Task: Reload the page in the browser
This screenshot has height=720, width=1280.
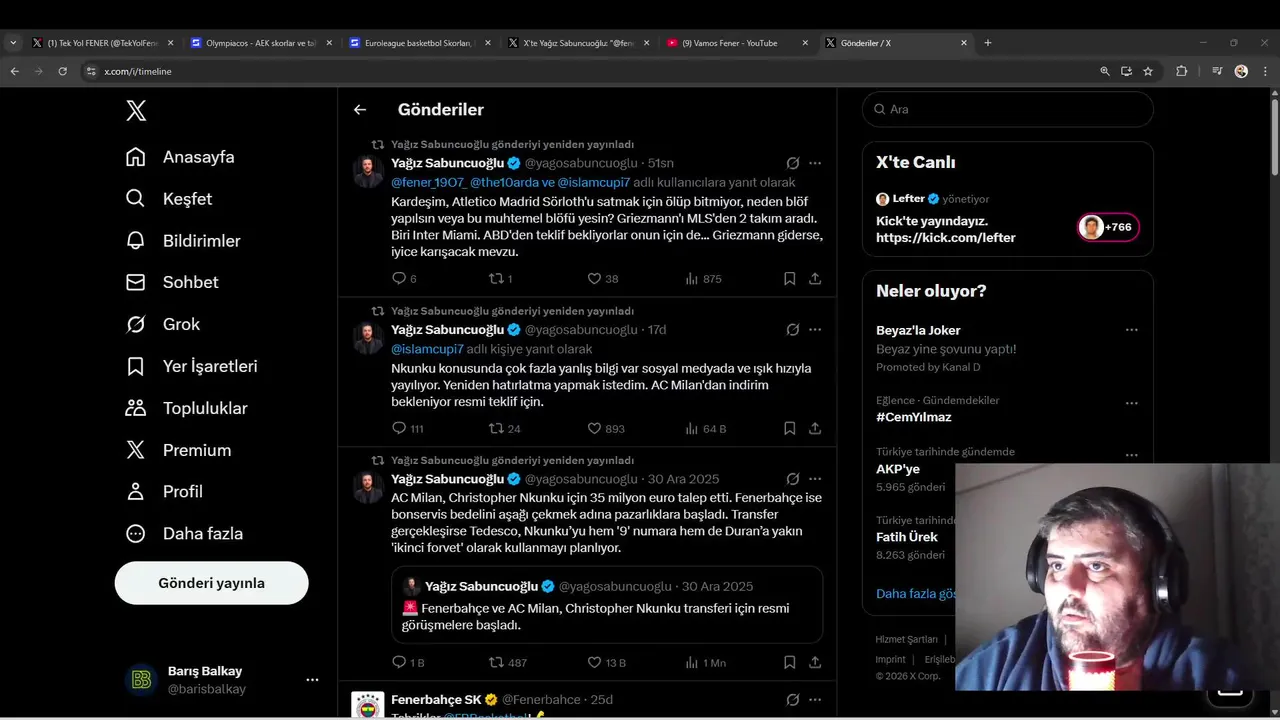Action: click(62, 71)
